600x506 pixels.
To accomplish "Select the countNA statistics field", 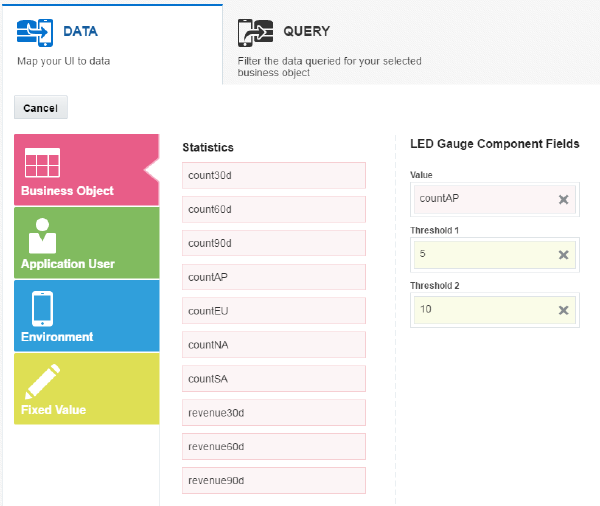I will click(273, 345).
